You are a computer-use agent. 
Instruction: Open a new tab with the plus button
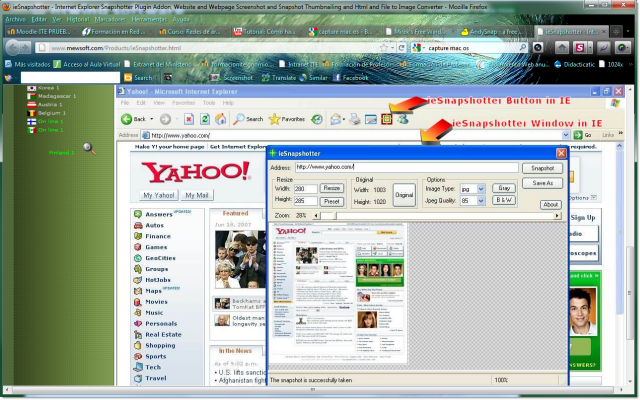[616, 31]
